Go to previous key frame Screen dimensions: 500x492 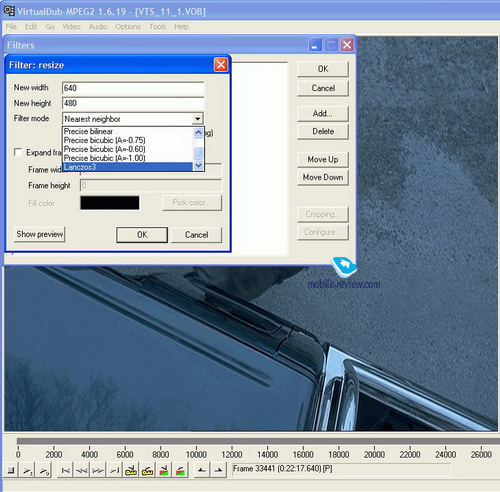pyautogui.click(x=131, y=470)
